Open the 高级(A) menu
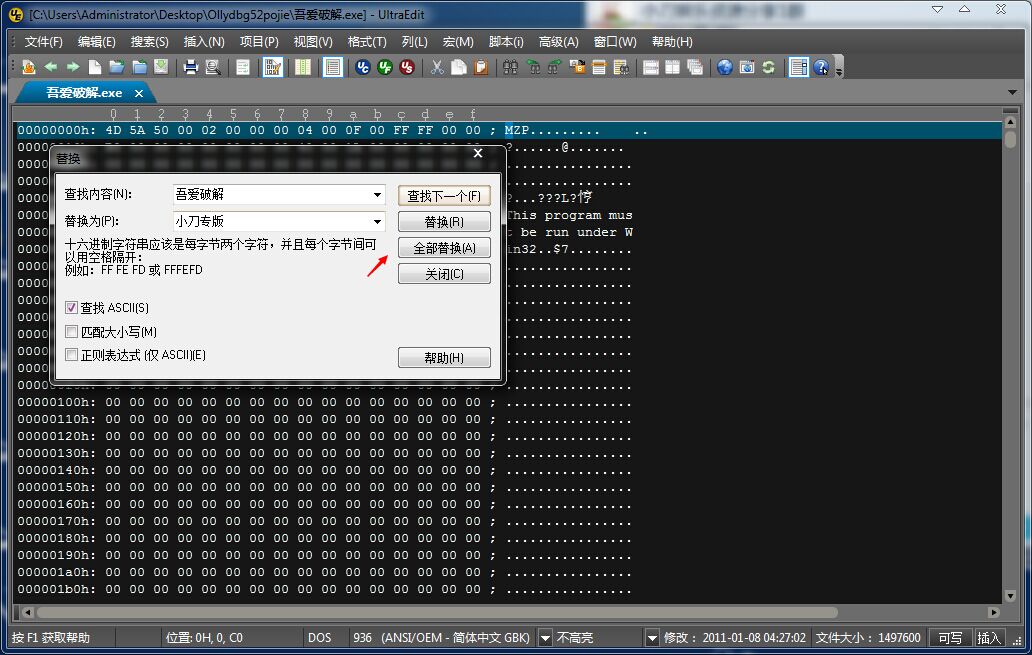The height and width of the screenshot is (655, 1032). (559, 42)
